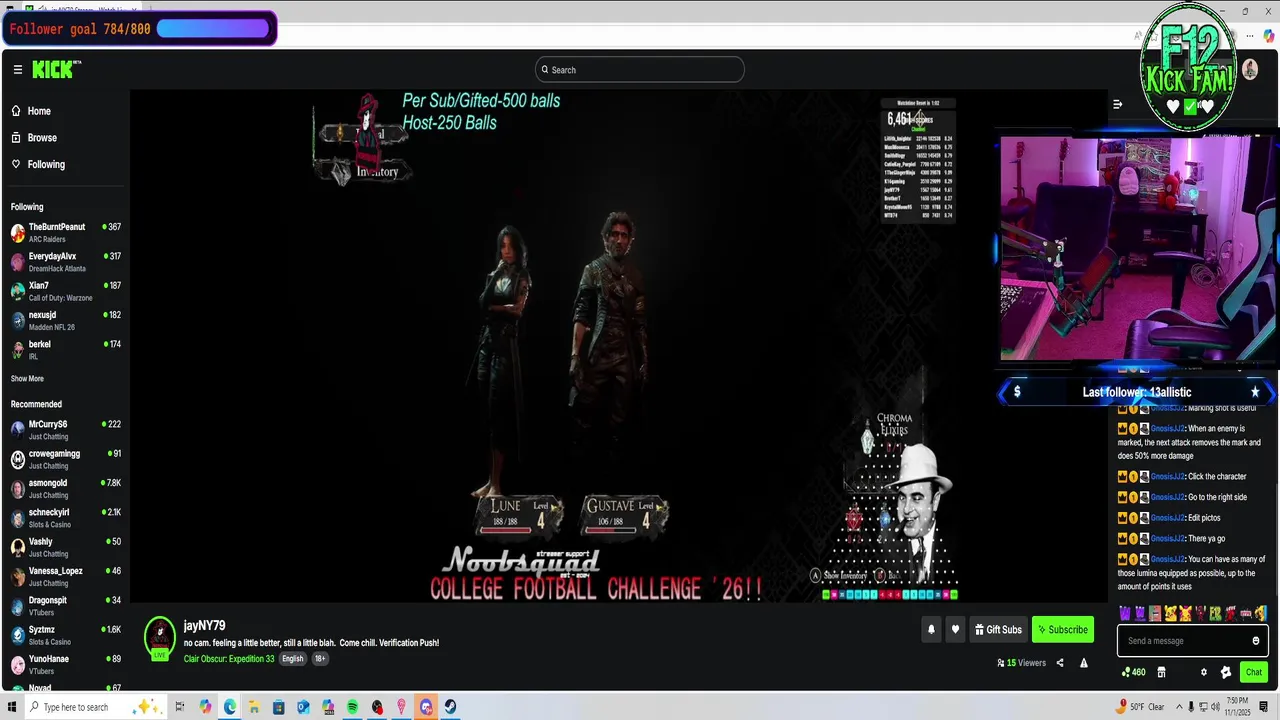The width and height of the screenshot is (1280, 720).
Task: Open TheBurntPeanut channel
Action: (65, 232)
